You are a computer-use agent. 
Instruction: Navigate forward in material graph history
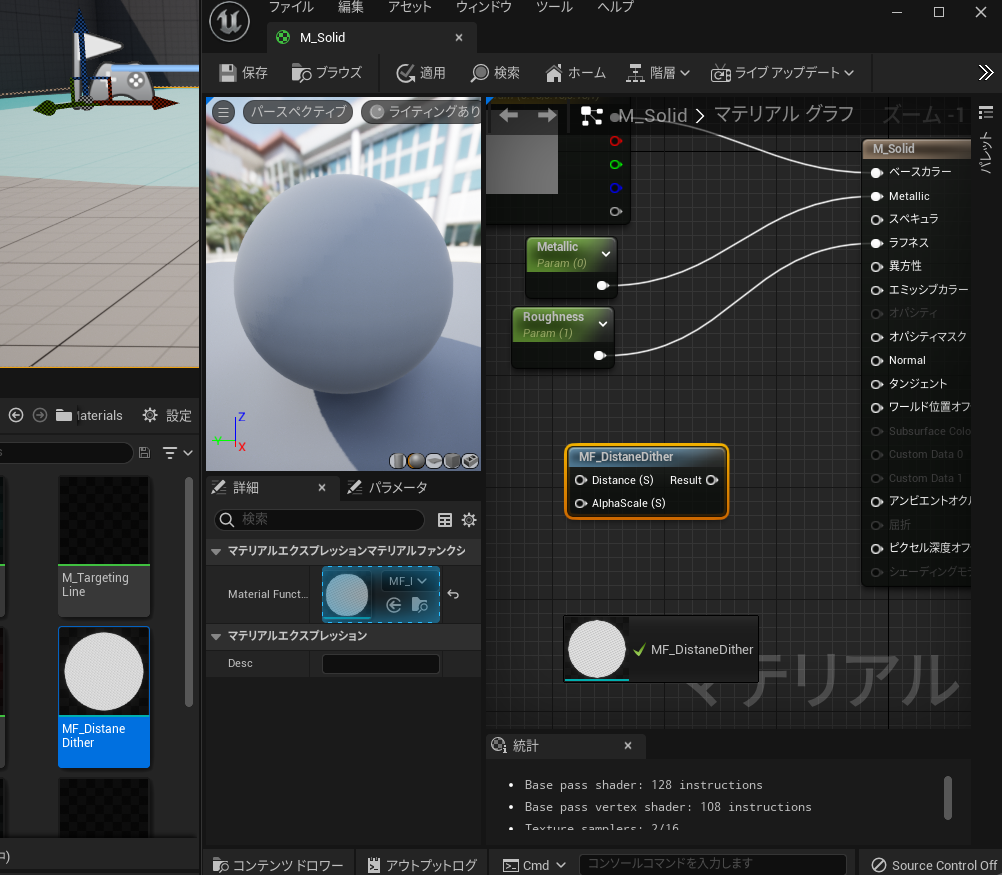tap(547, 115)
